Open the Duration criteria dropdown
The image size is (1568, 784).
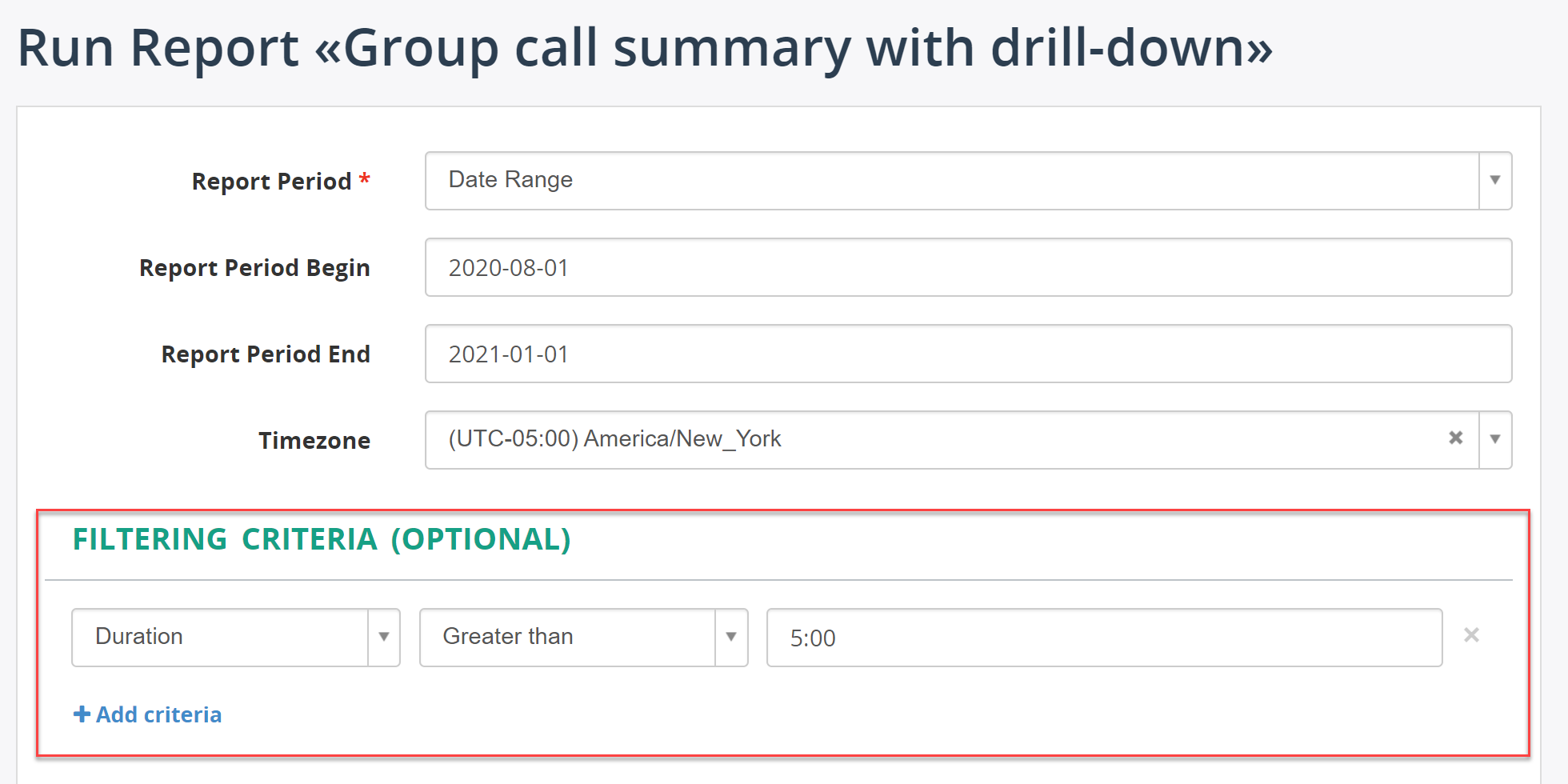tap(235, 638)
